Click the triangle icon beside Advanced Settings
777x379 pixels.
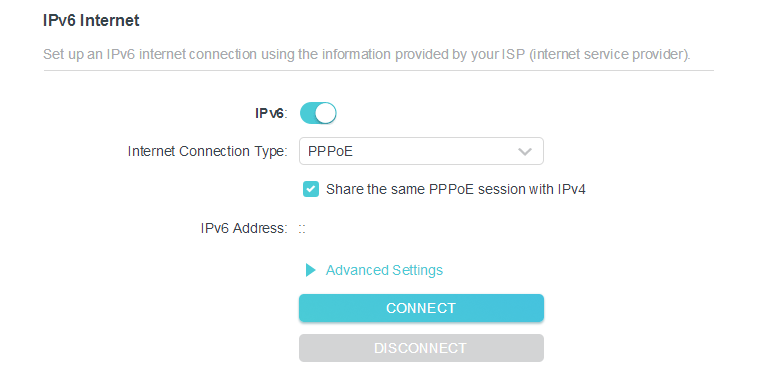[311, 270]
